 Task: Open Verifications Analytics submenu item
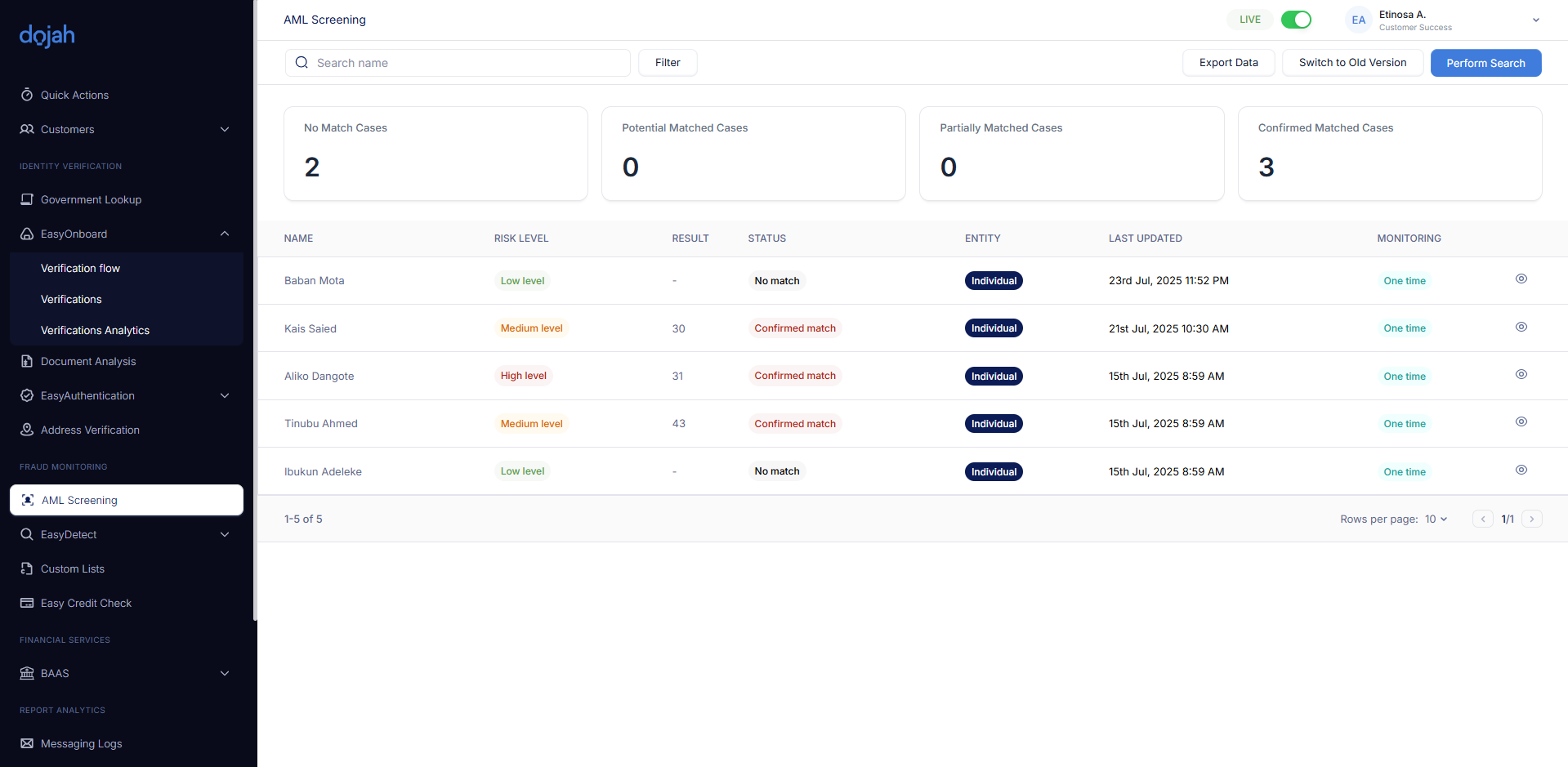[x=95, y=330]
